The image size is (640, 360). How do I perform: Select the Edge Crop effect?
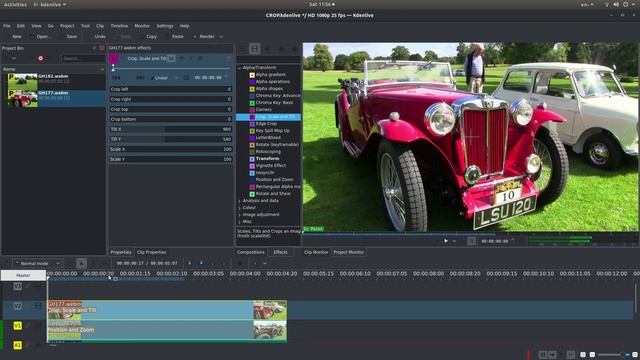tap(266, 124)
